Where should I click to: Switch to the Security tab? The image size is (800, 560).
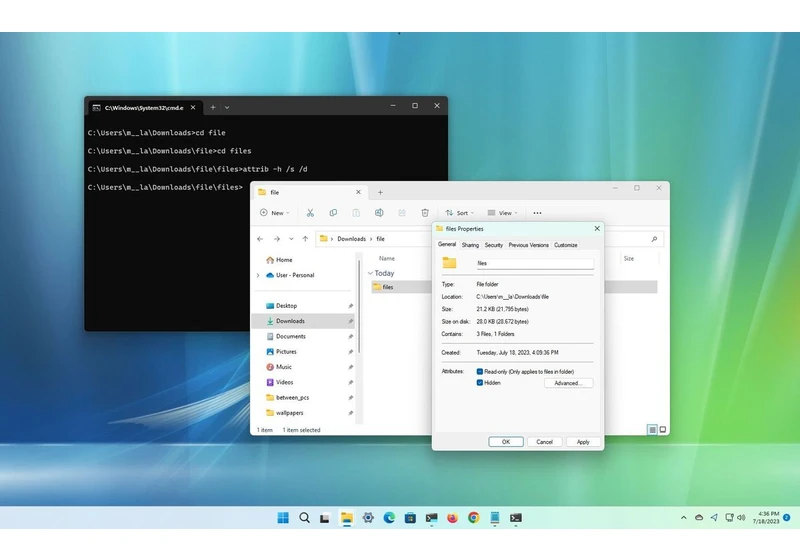pos(493,245)
